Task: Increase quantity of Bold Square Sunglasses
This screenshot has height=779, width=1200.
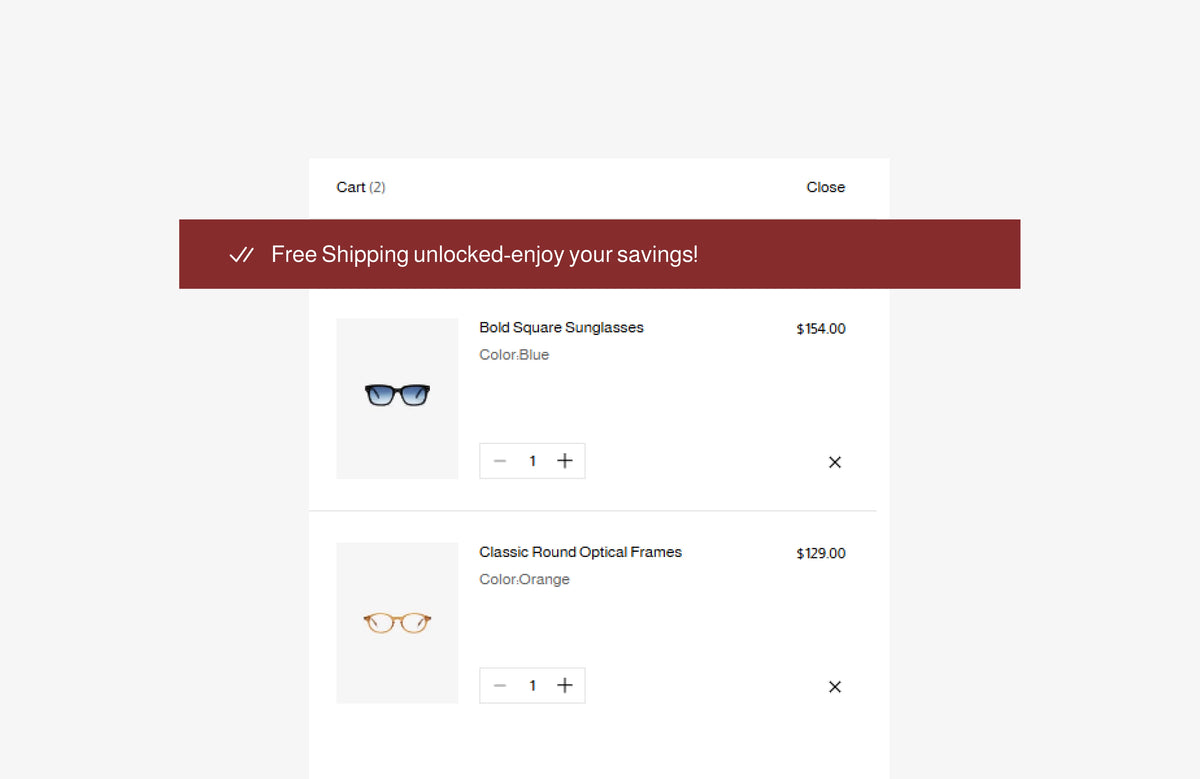Action: click(x=565, y=461)
